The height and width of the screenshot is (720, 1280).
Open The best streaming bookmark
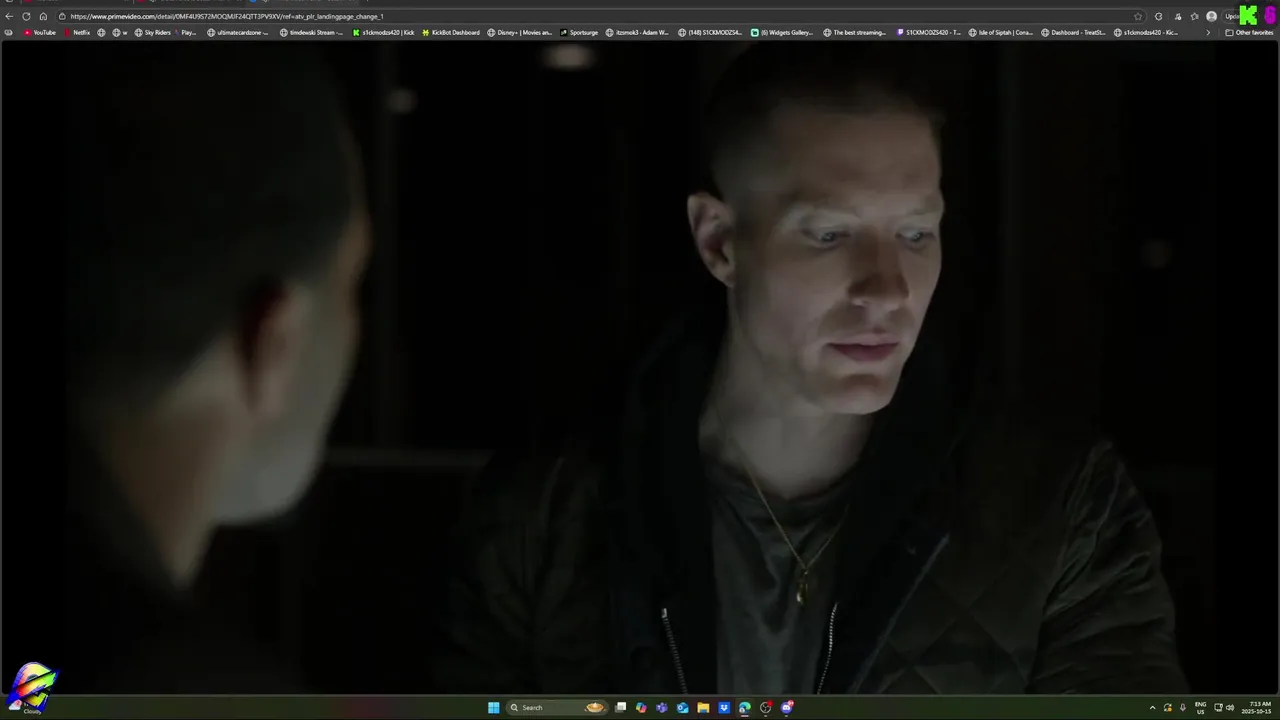point(855,33)
